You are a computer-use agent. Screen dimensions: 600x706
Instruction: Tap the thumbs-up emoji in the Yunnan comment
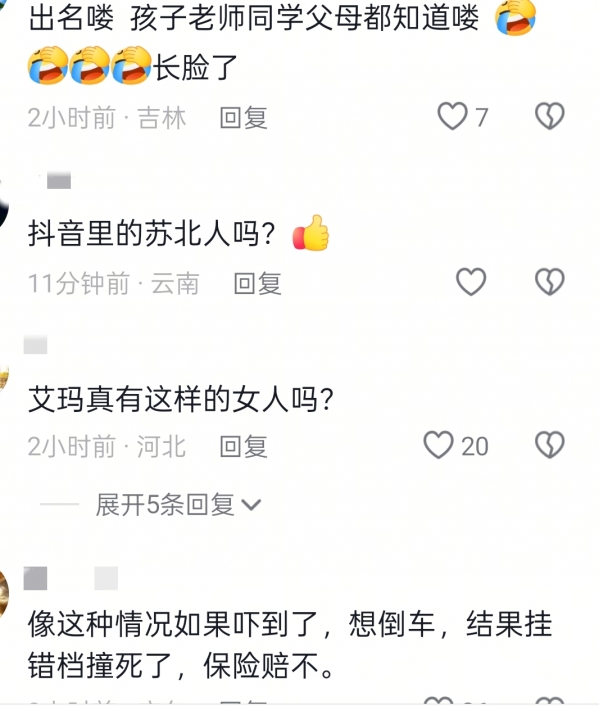point(311,233)
